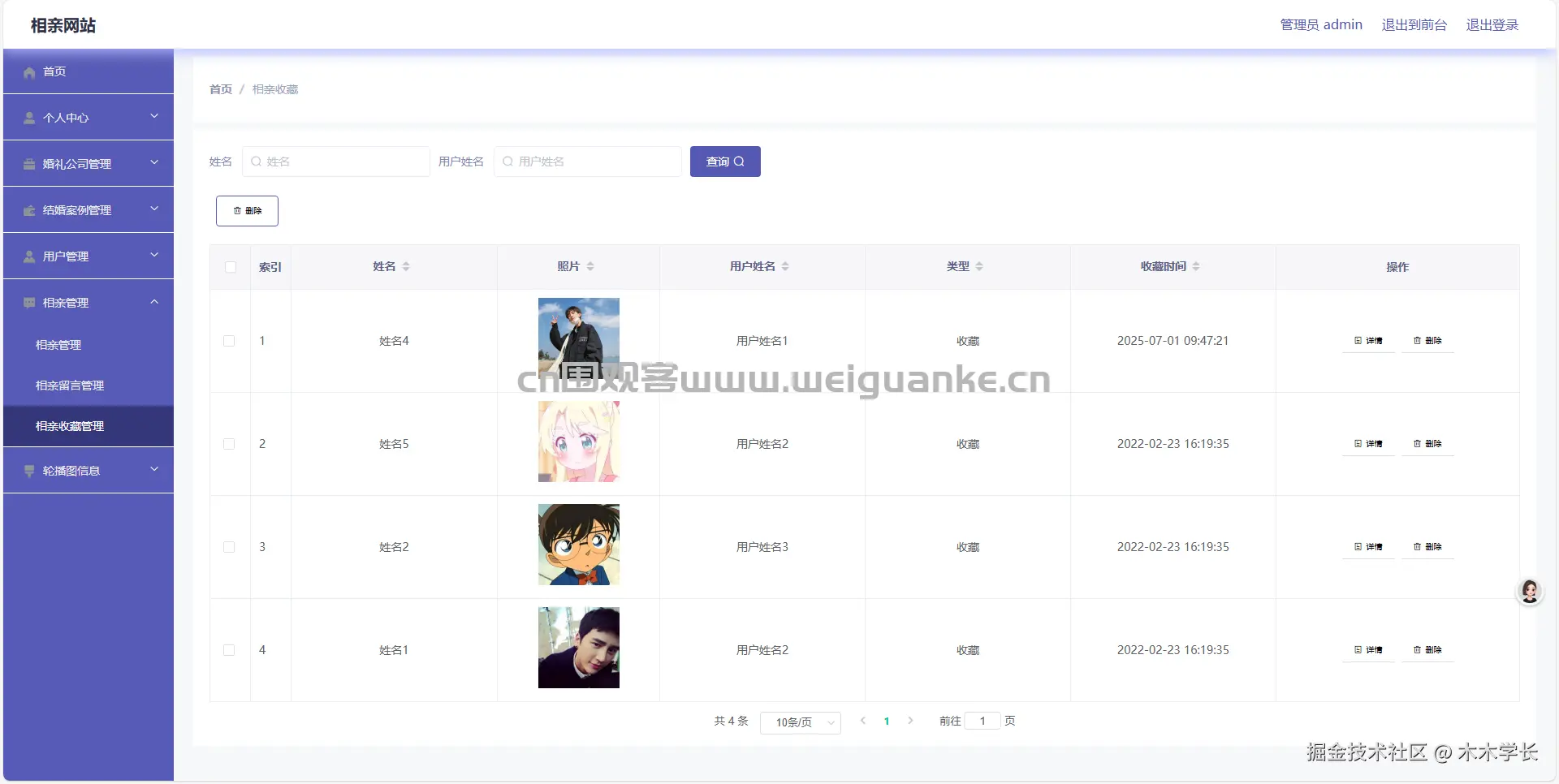Viewport: 1559px width, 784px height.
Task: Open the 10条/页 page size dropdown
Action: pos(800,722)
